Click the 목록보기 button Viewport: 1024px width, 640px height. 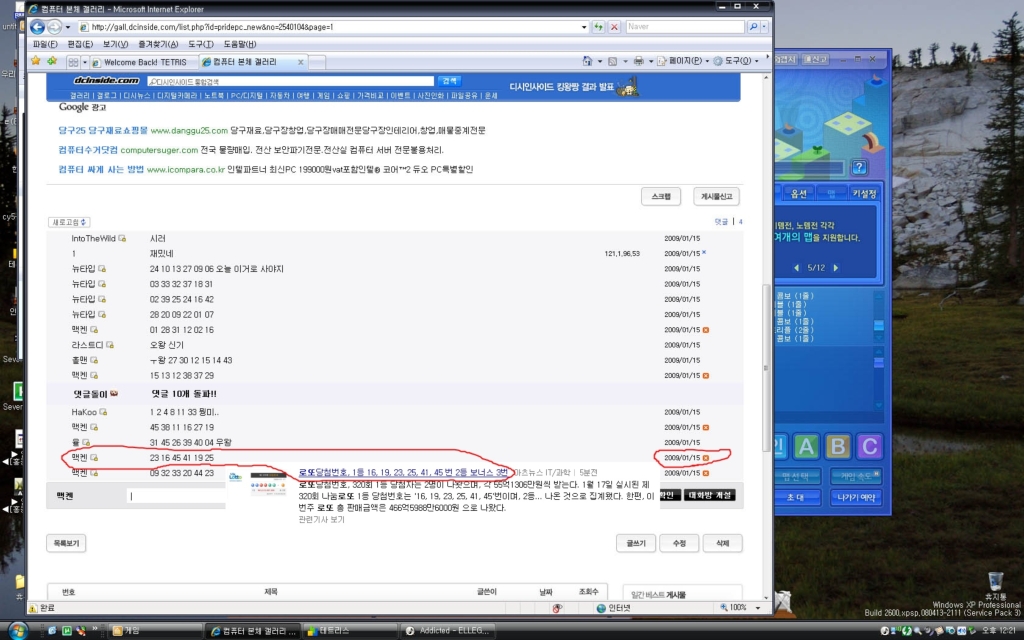pyautogui.click(x=66, y=543)
